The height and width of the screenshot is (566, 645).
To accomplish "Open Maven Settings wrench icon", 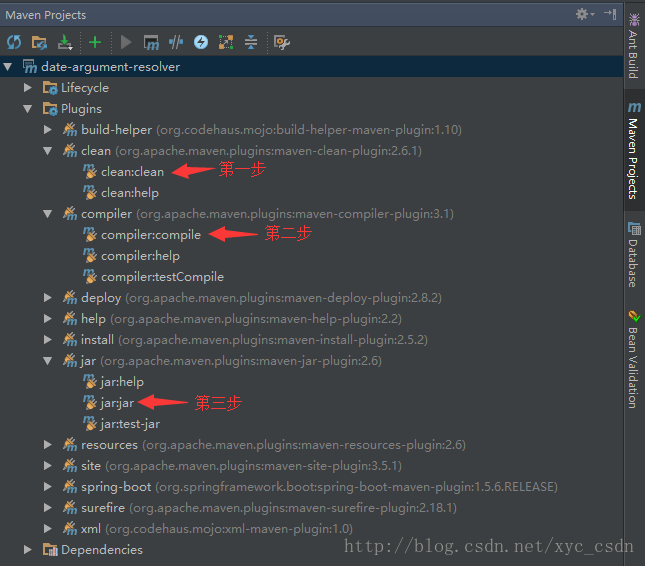I will pos(282,42).
